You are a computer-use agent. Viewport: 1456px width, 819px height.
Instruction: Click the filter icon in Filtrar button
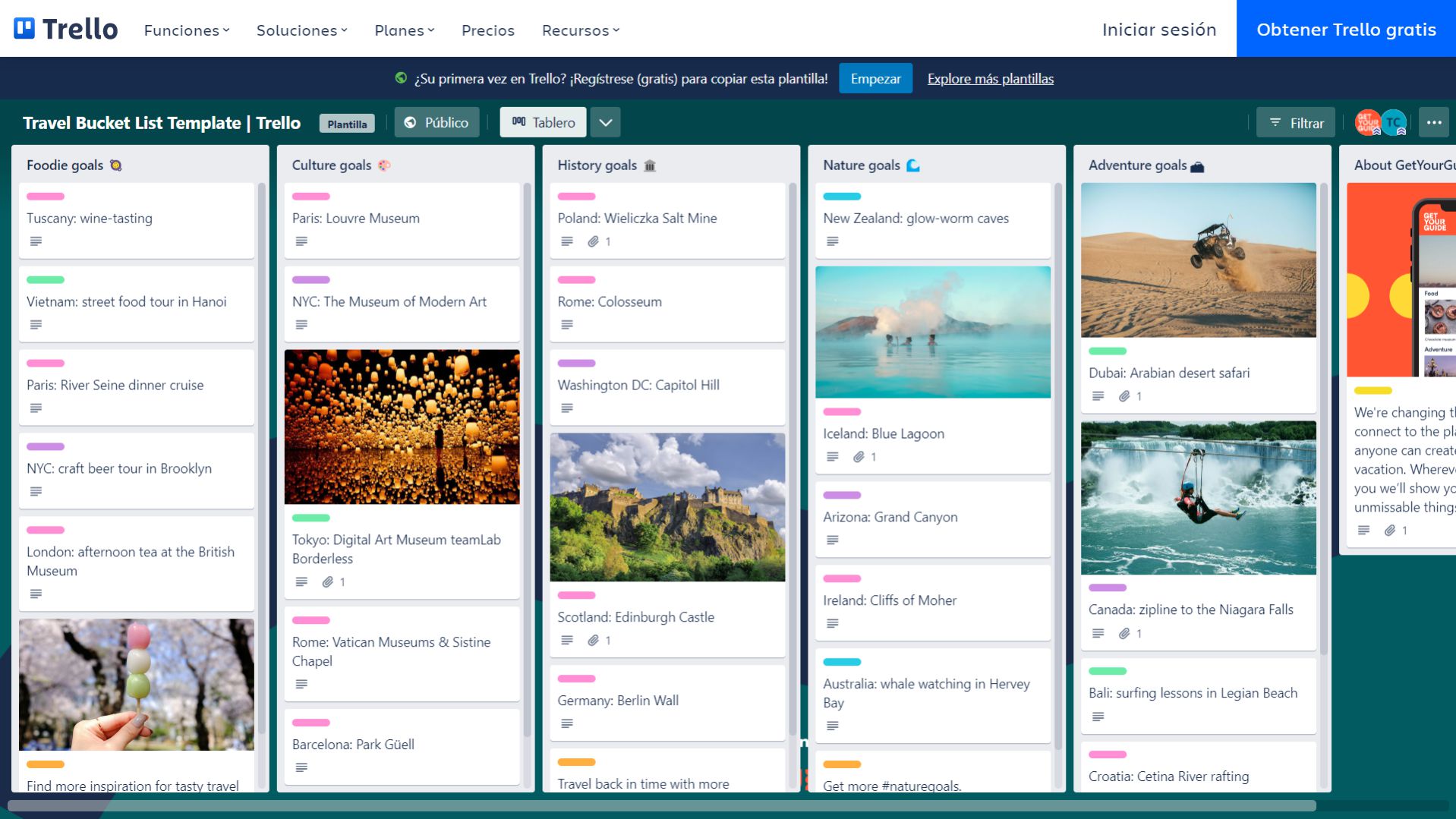1275,122
